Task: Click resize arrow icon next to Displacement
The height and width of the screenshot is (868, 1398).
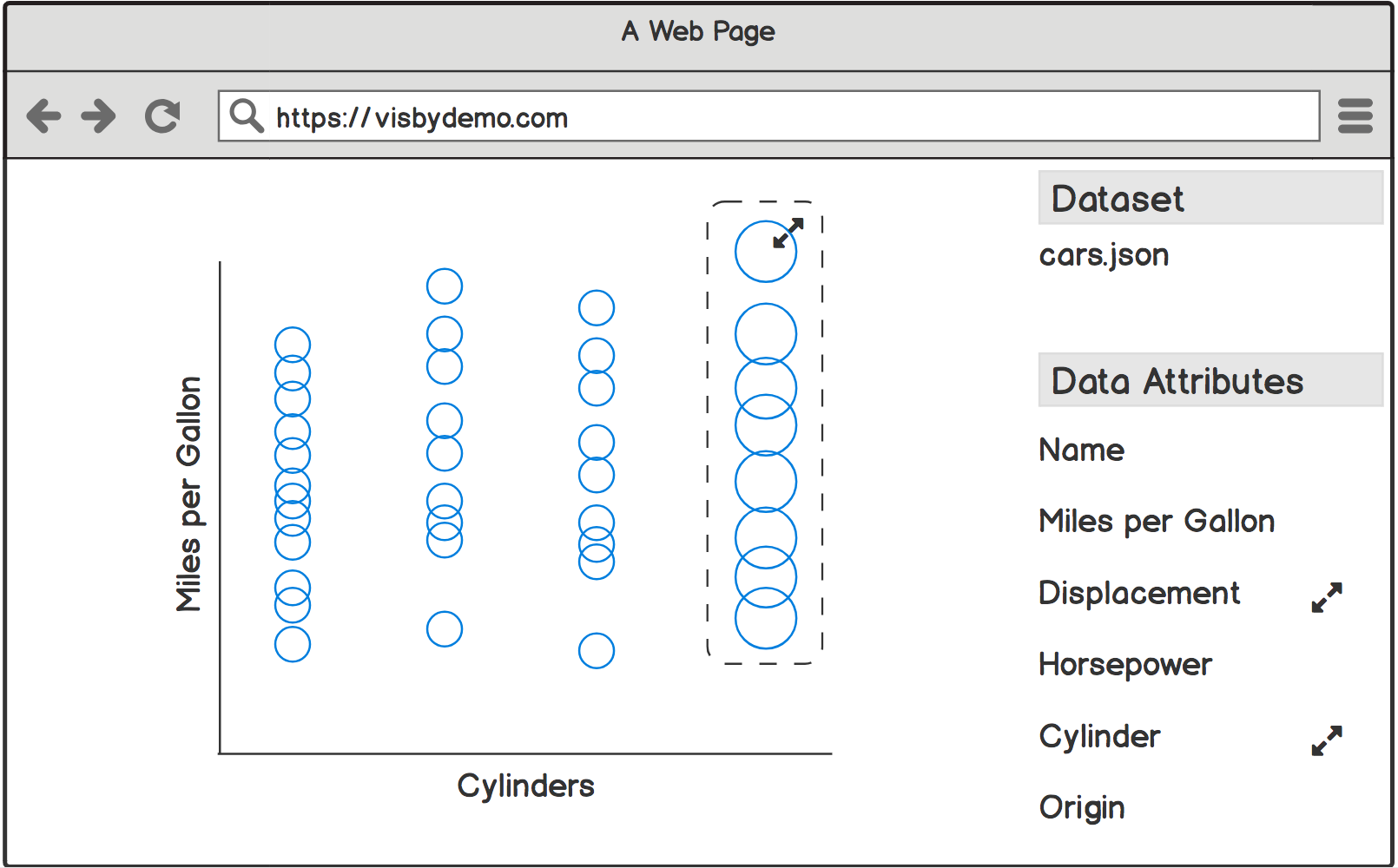Action: (1327, 597)
